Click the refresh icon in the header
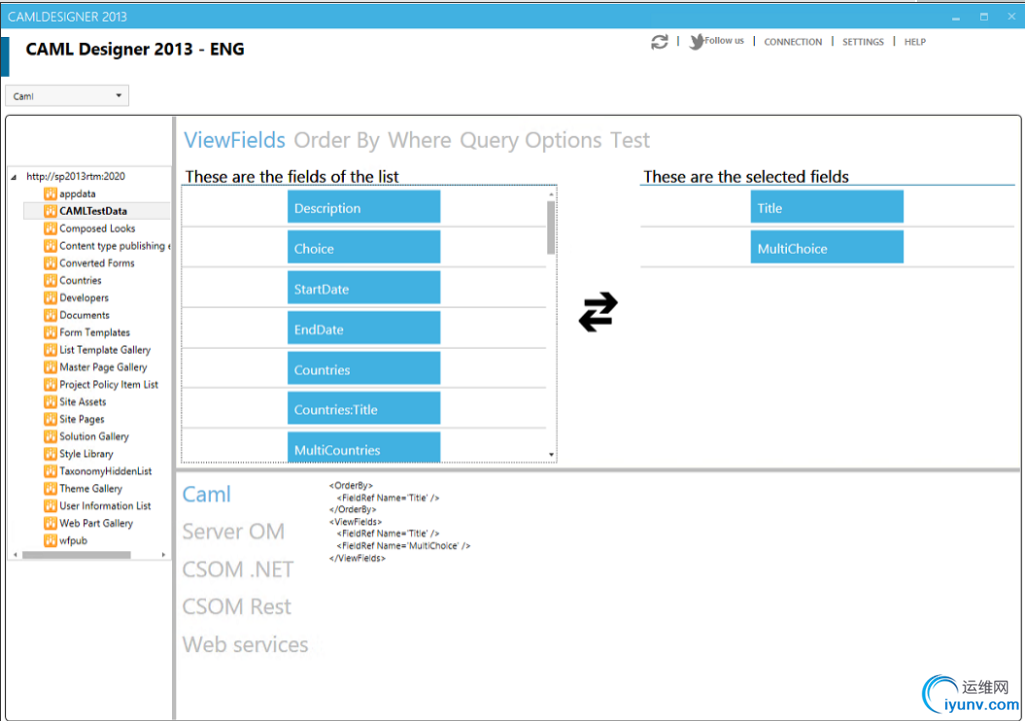This screenshot has width=1025, height=721. [x=660, y=42]
